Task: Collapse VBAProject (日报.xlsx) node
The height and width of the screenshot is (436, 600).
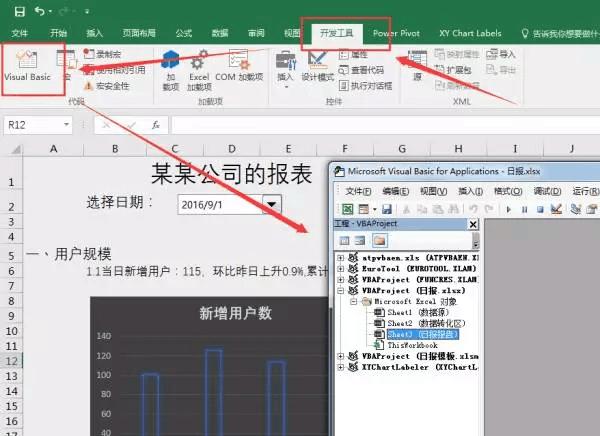Action: tap(340, 291)
